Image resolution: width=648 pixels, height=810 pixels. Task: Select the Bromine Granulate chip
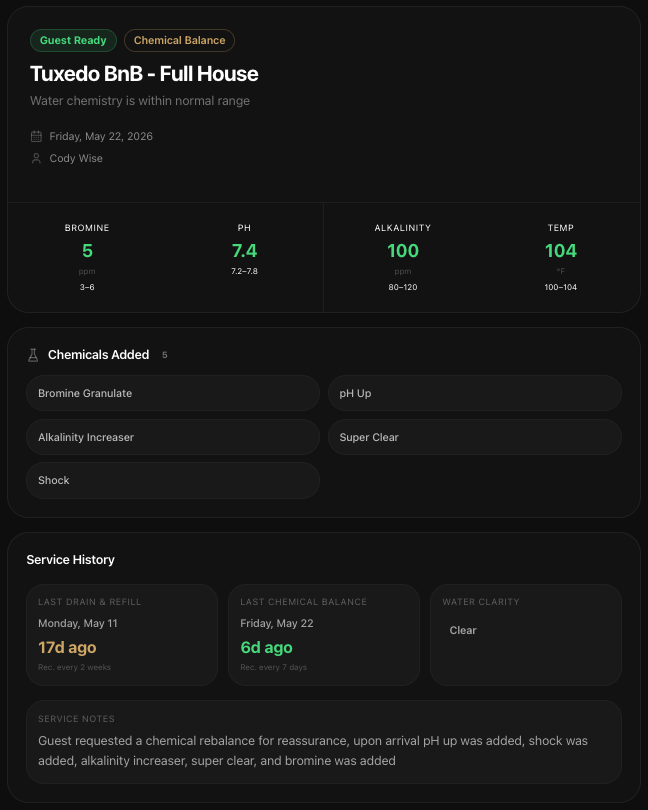pos(173,393)
